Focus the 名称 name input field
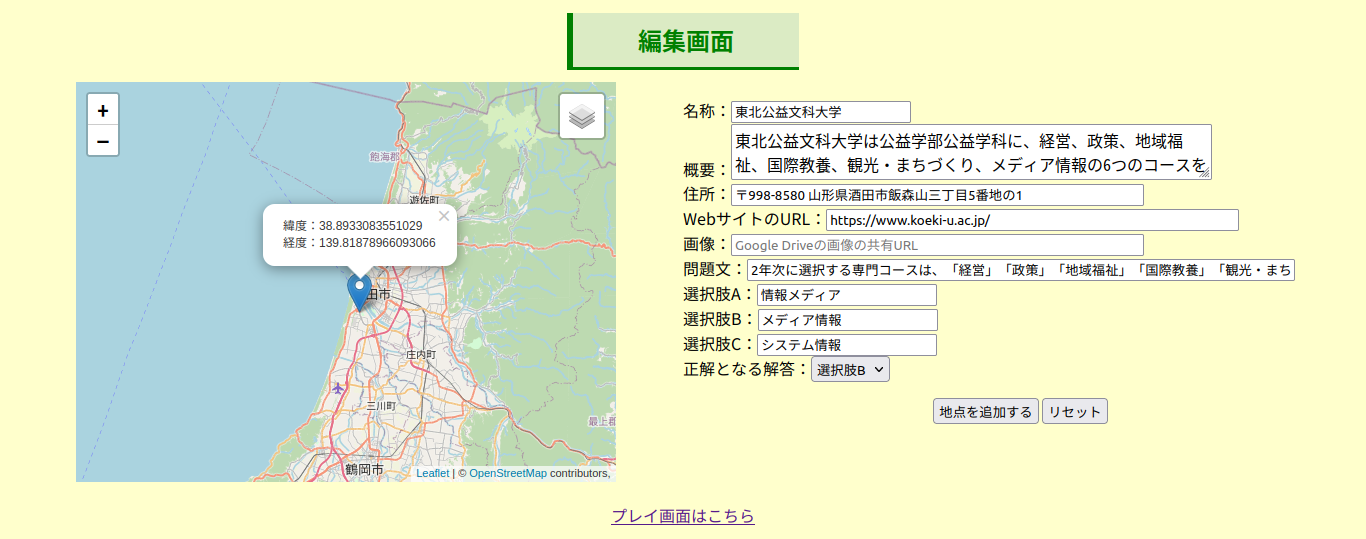Image resolution: width=1366 pixels, height=539 pixels. coord(820,112)
